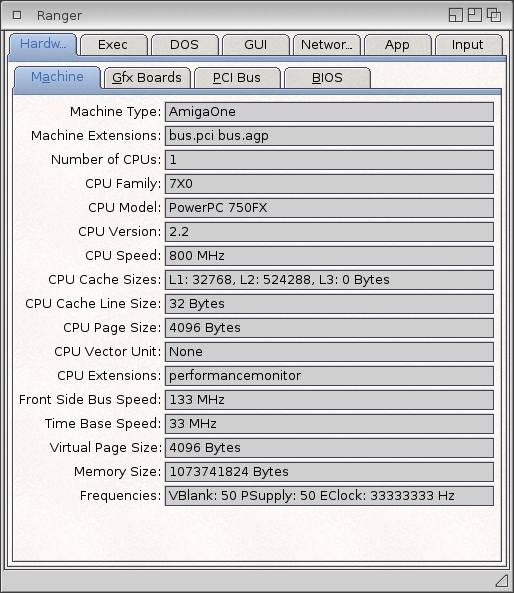The height and width of the screenshot is (593, 514).
Task: Open the PCI Bus sub-tab
Action: [x=237, y=78]
